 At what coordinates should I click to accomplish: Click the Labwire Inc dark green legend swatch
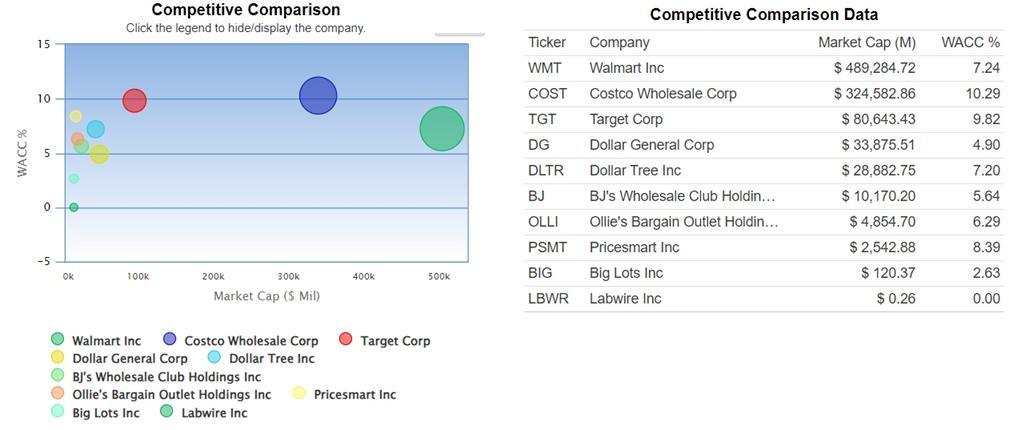pyautogui.click(x=167, y=412)
